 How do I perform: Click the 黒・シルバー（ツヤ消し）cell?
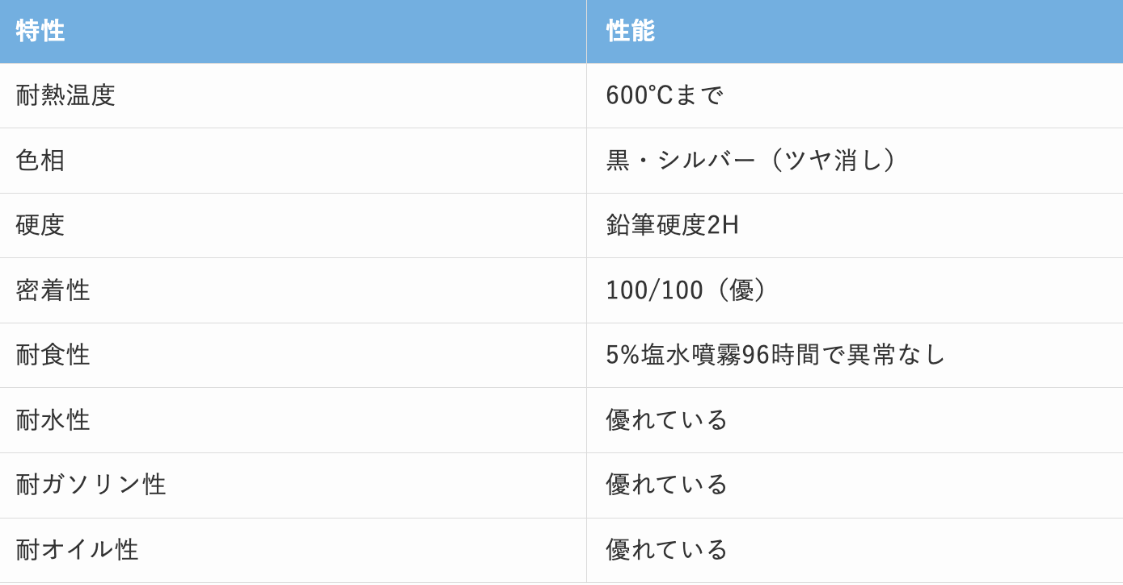(x=751, y=160)
